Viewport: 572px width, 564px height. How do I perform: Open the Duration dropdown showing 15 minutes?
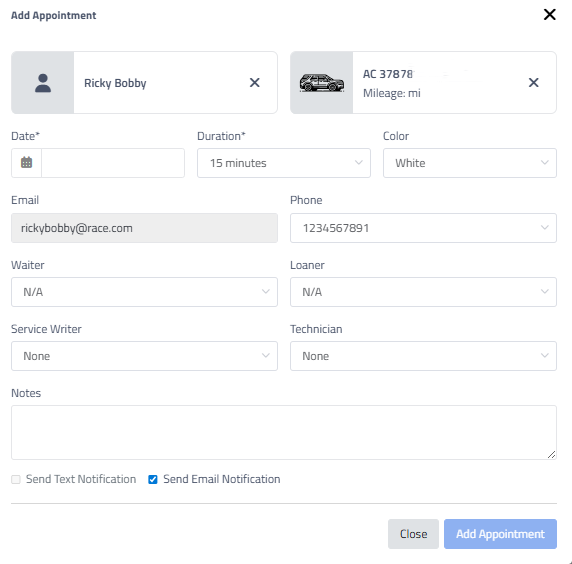[x=284, y=163]
